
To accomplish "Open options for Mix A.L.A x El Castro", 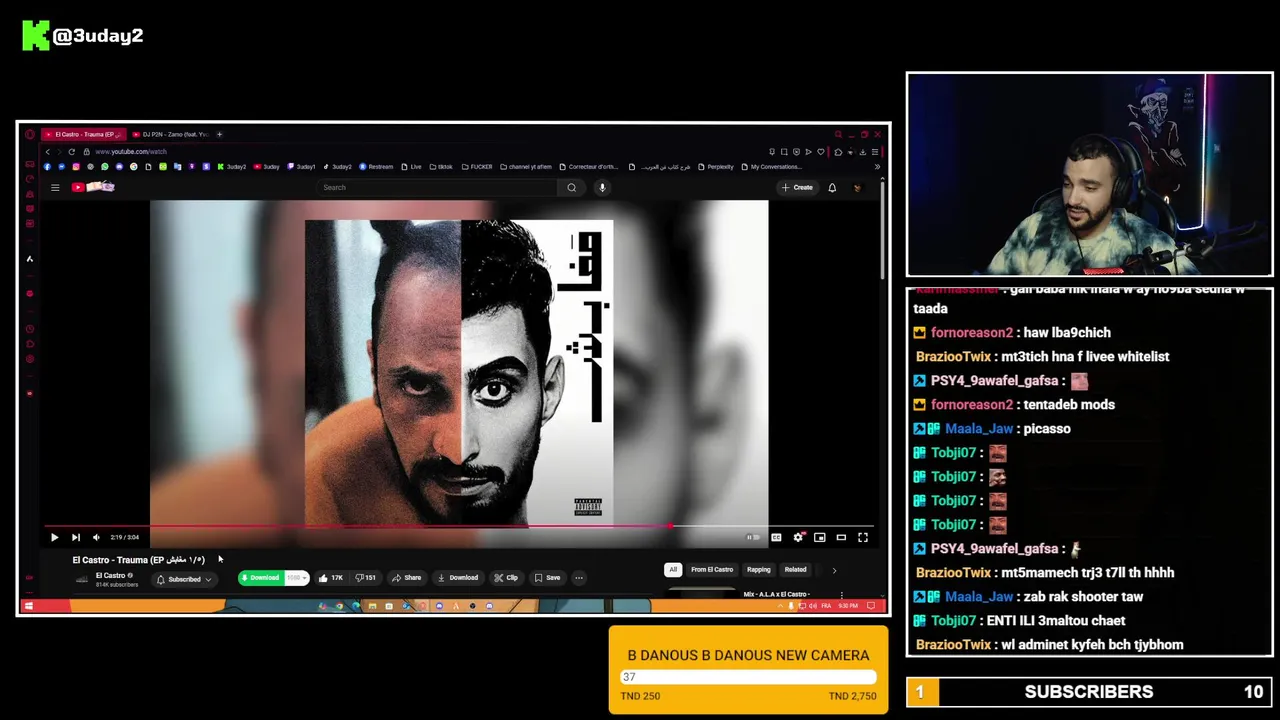I will 842,595.
